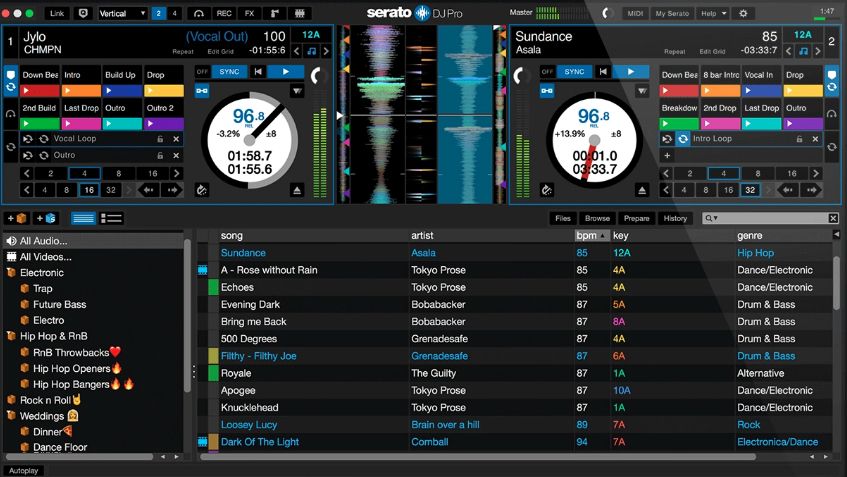847x477 pixels.
Task: Open the Prepare panel tab
Action: click(x=636, y=218)
